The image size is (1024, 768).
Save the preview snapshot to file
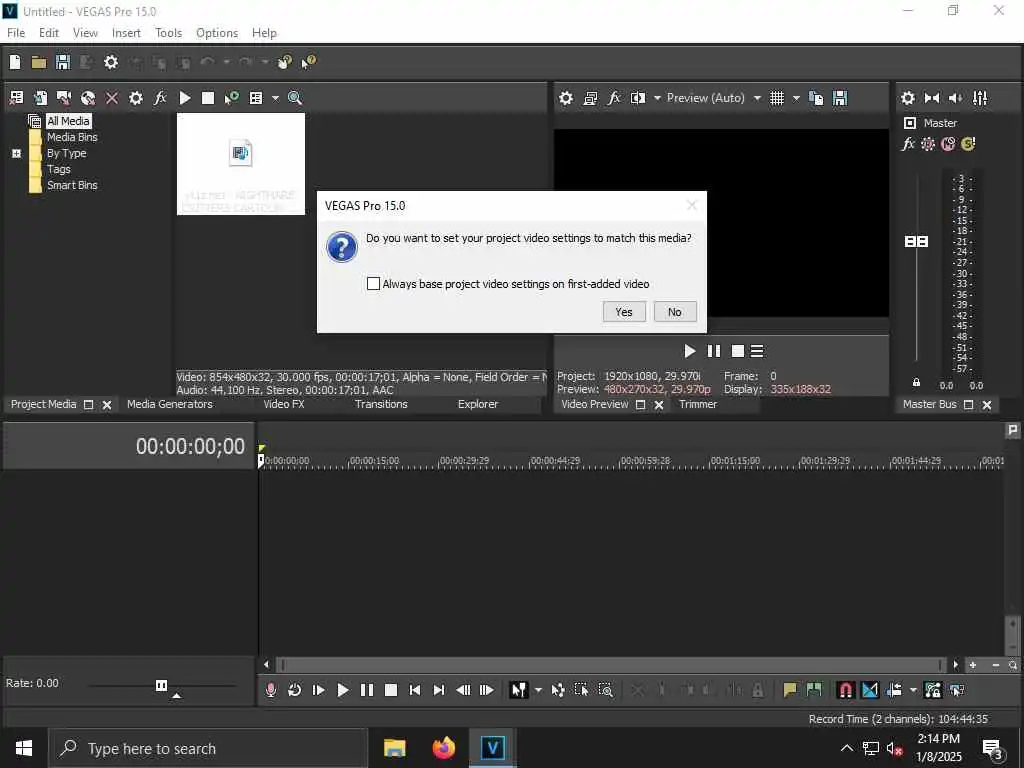[x=840, y=98]
